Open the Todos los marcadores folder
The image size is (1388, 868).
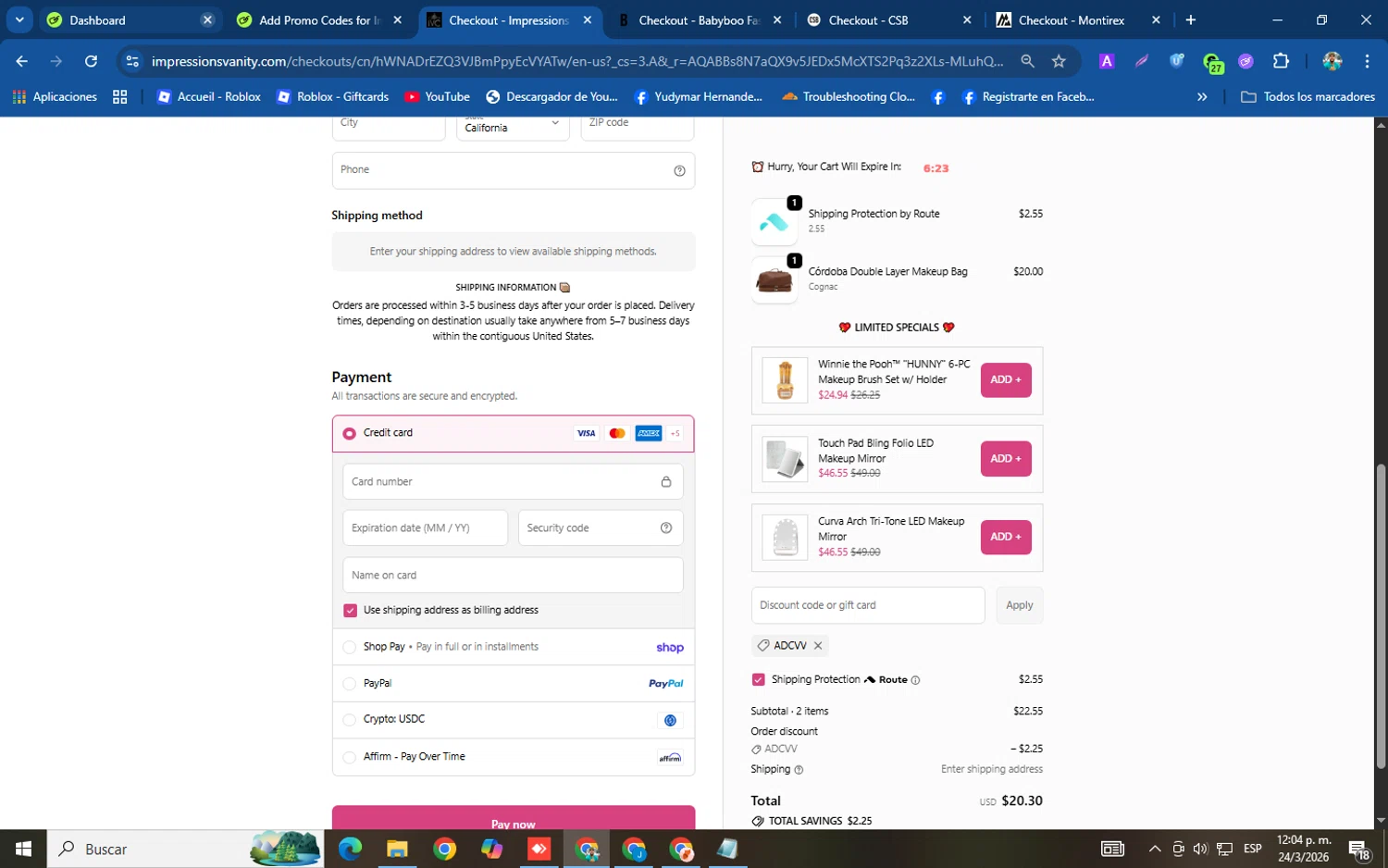tap(1307, 97)
